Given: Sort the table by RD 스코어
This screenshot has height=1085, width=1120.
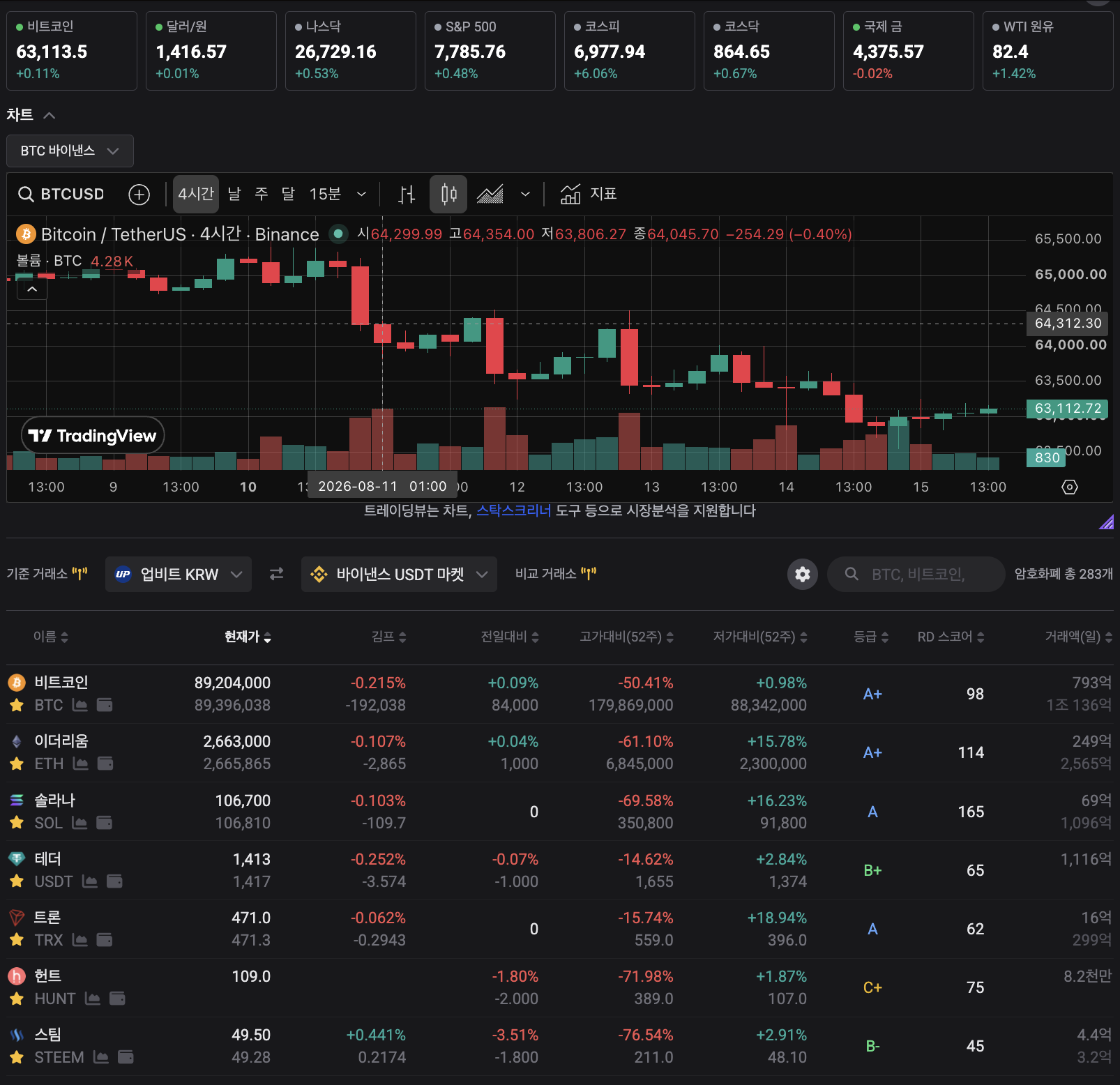Looking at the screenshot, I should coord(951,637).
